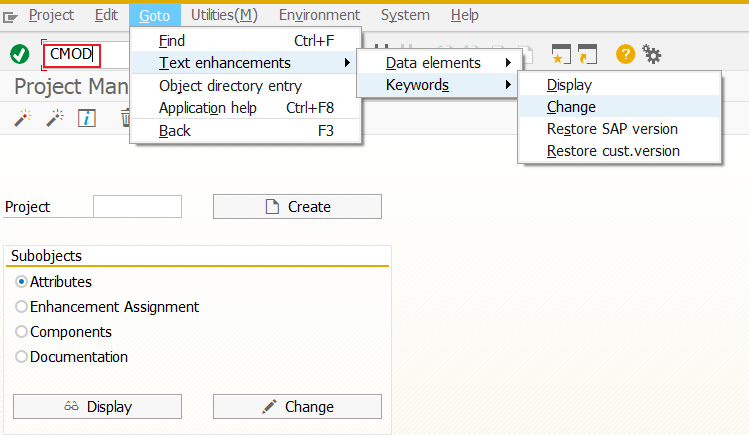Click the second wand change icon
Image resolution: width=749 pixels, height=435 pixels.
[55, 117]
